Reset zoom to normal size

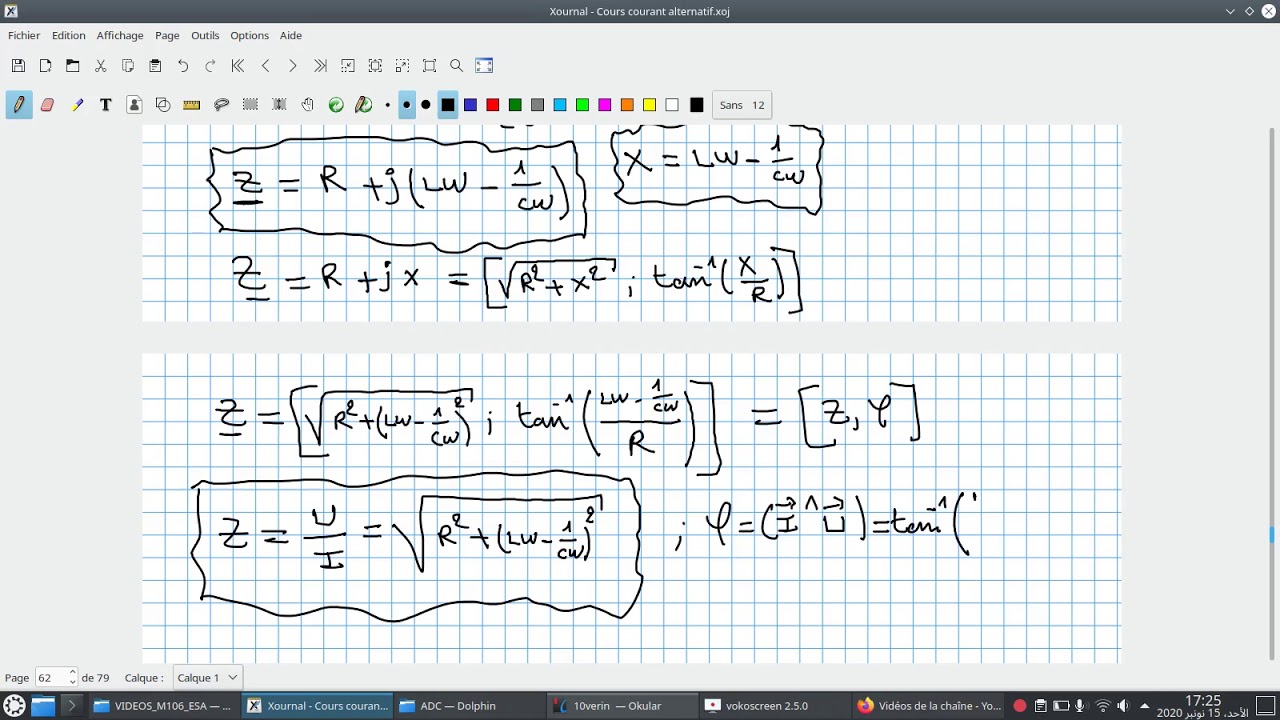430,66
